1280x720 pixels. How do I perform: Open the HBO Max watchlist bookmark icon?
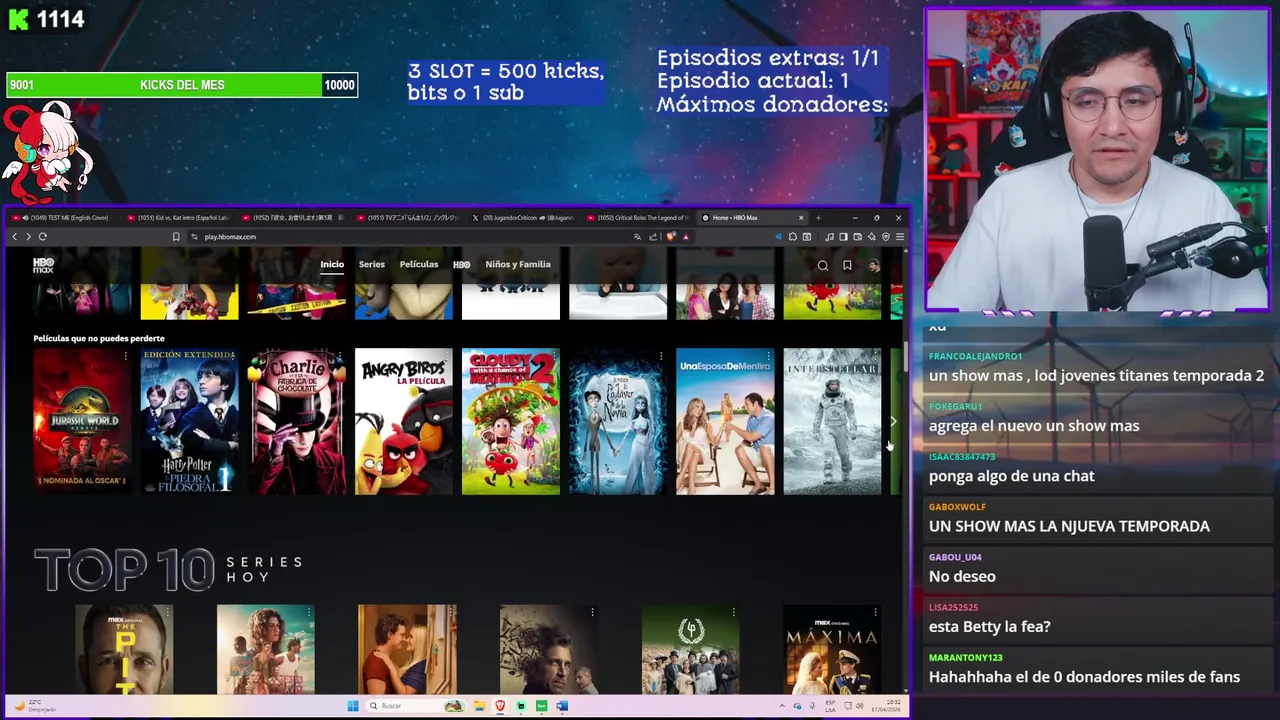(847, 265)
